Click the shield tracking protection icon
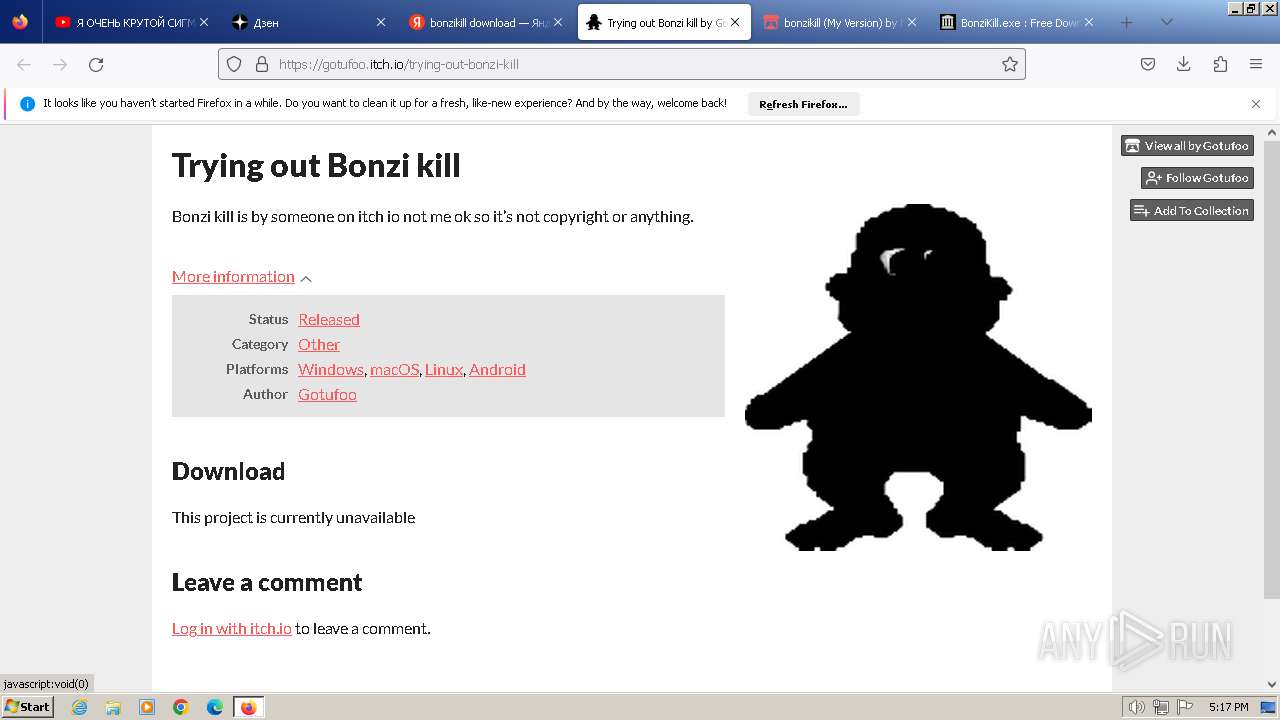Screen dimensions: 1280x720 click(234, 64)
